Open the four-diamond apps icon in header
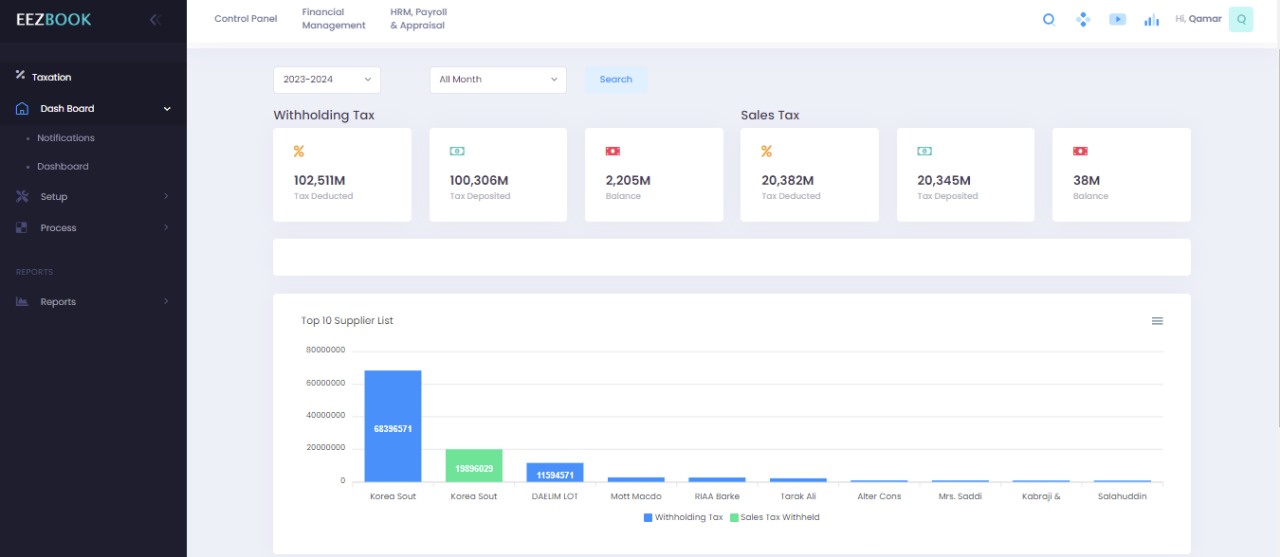Image resolution: width=1280 pixels, height=557 pixels. (x=1082, y=19)
